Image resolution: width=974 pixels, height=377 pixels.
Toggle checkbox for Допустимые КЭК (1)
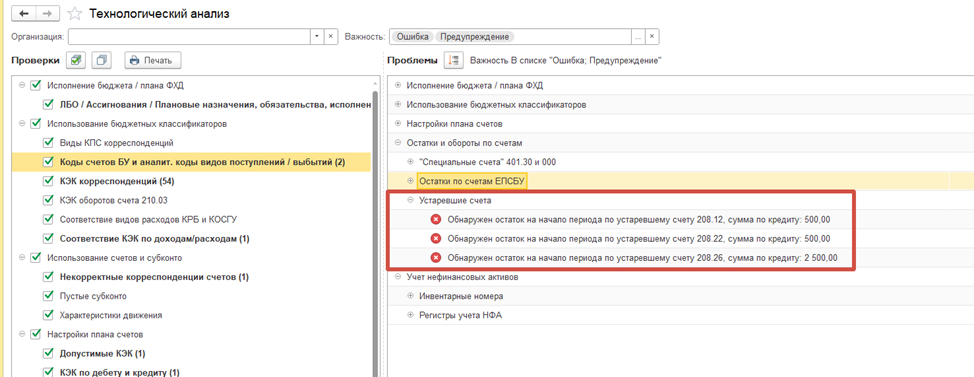[49, 353]
